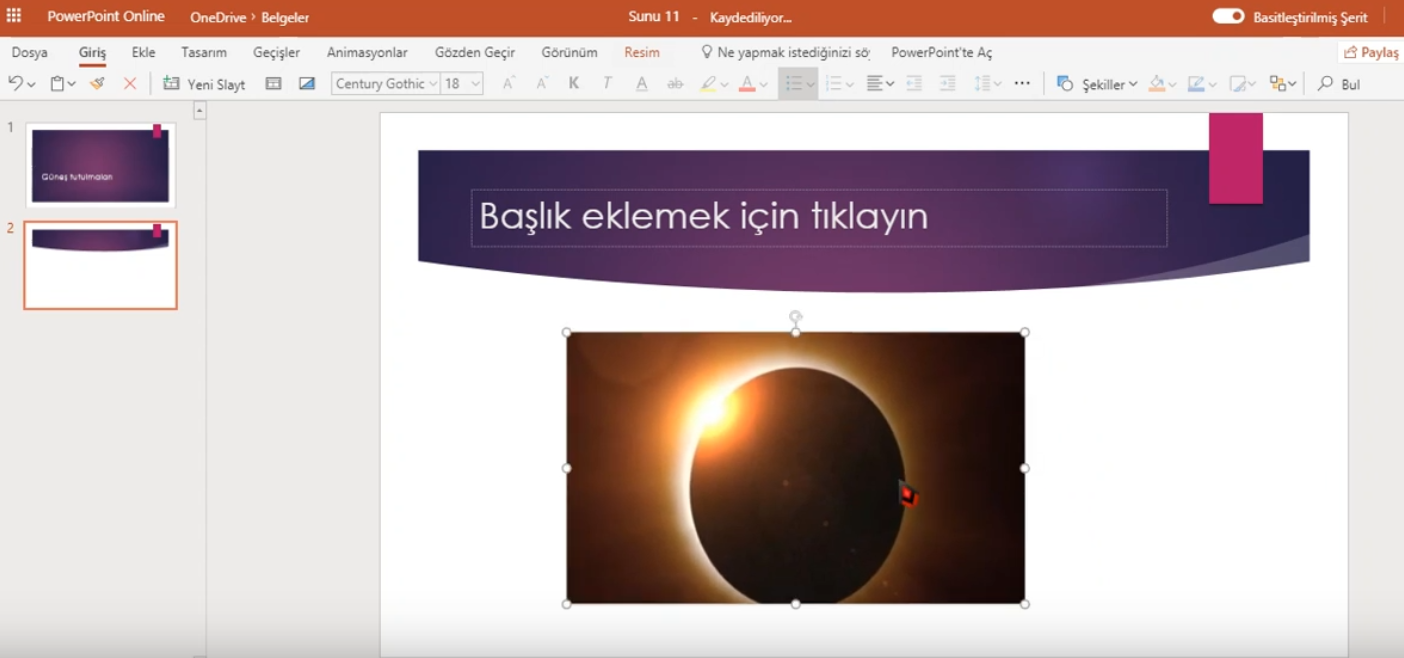This screenshot has width=1404, height=658.
Task: Select the first slide thumbnail
Action: point(100,165)
